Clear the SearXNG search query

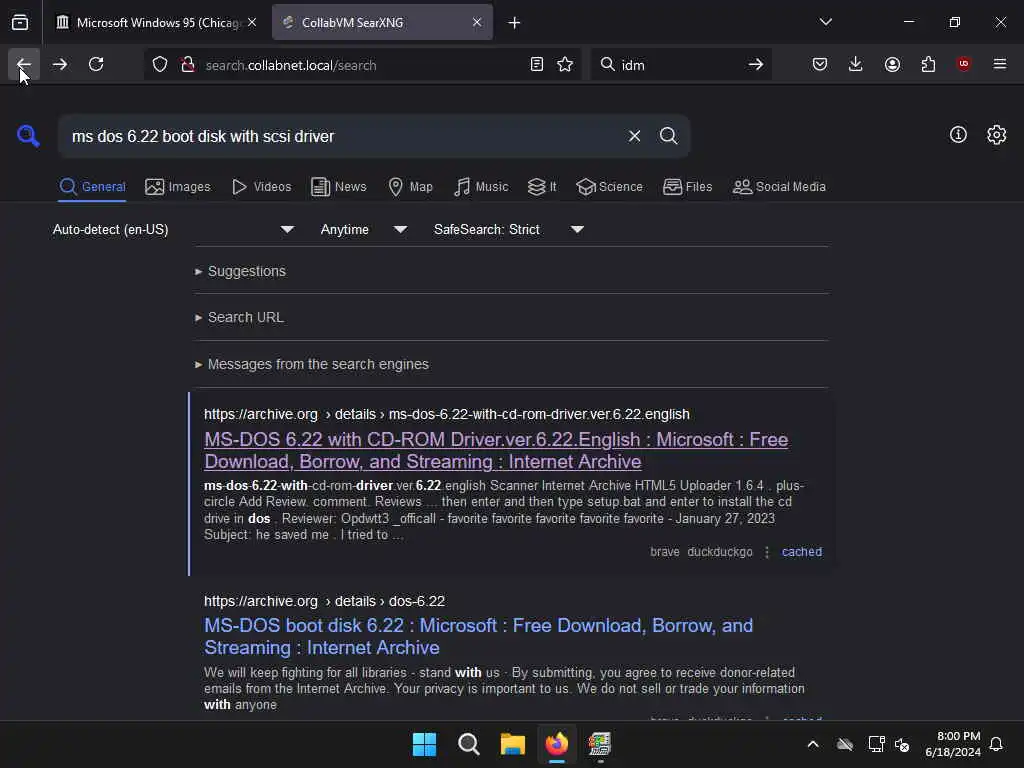(x=634, y=136)
